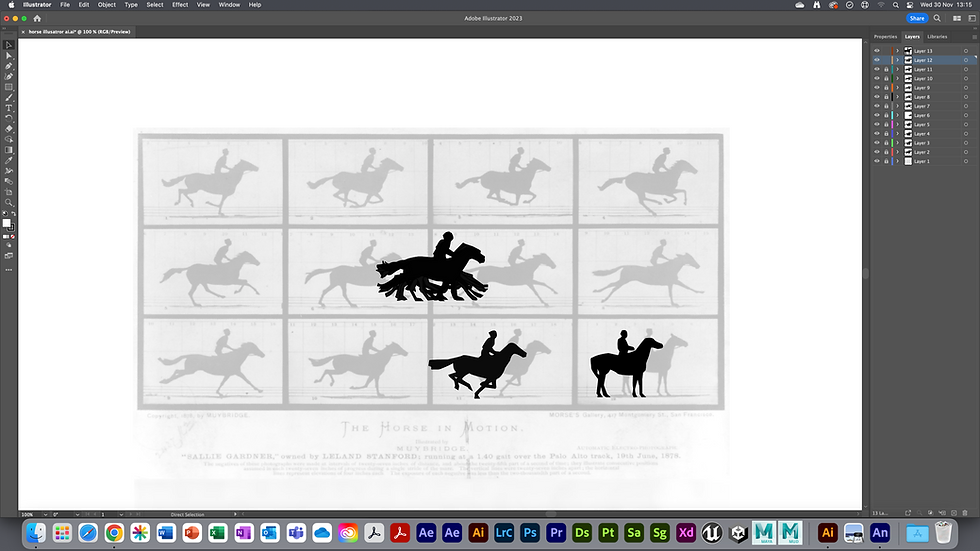Open the Window menu

[x=229, y=4]
